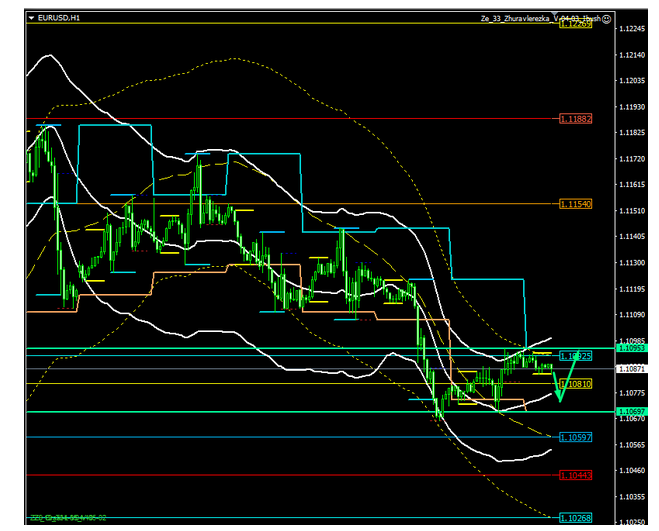
Task: Click the blue 1.10597 price label
Action: pos(575,438)
